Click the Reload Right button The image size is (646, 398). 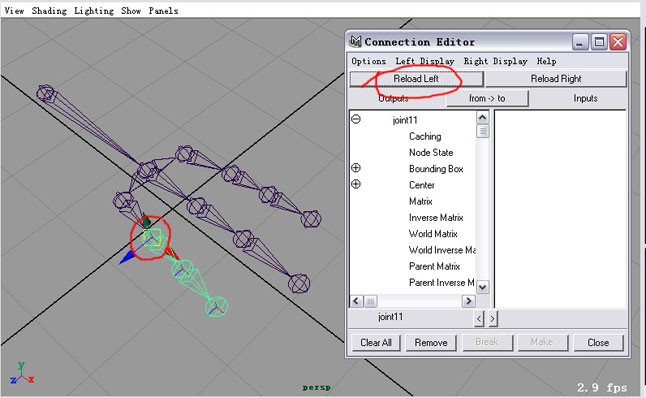point(556,79)
